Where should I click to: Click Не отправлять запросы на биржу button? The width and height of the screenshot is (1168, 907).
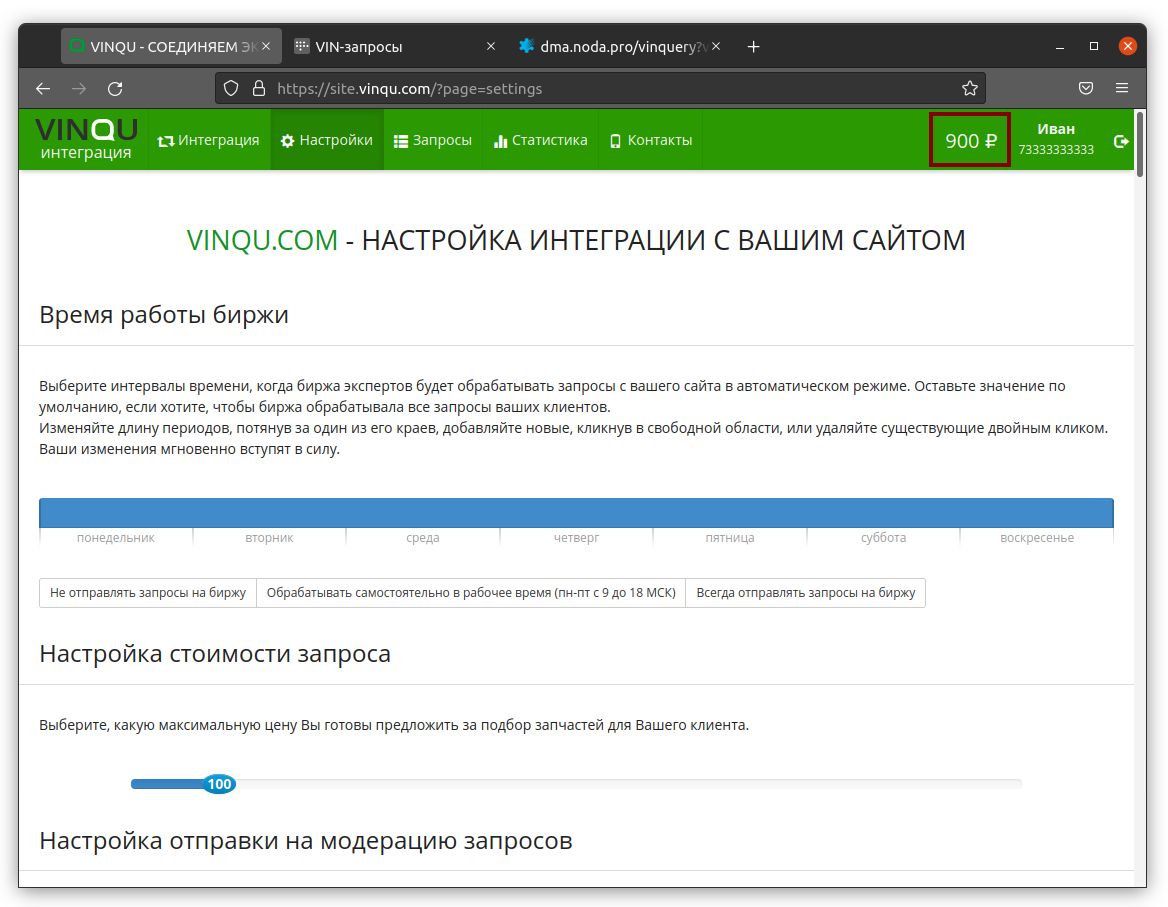[x=147, y=593]
